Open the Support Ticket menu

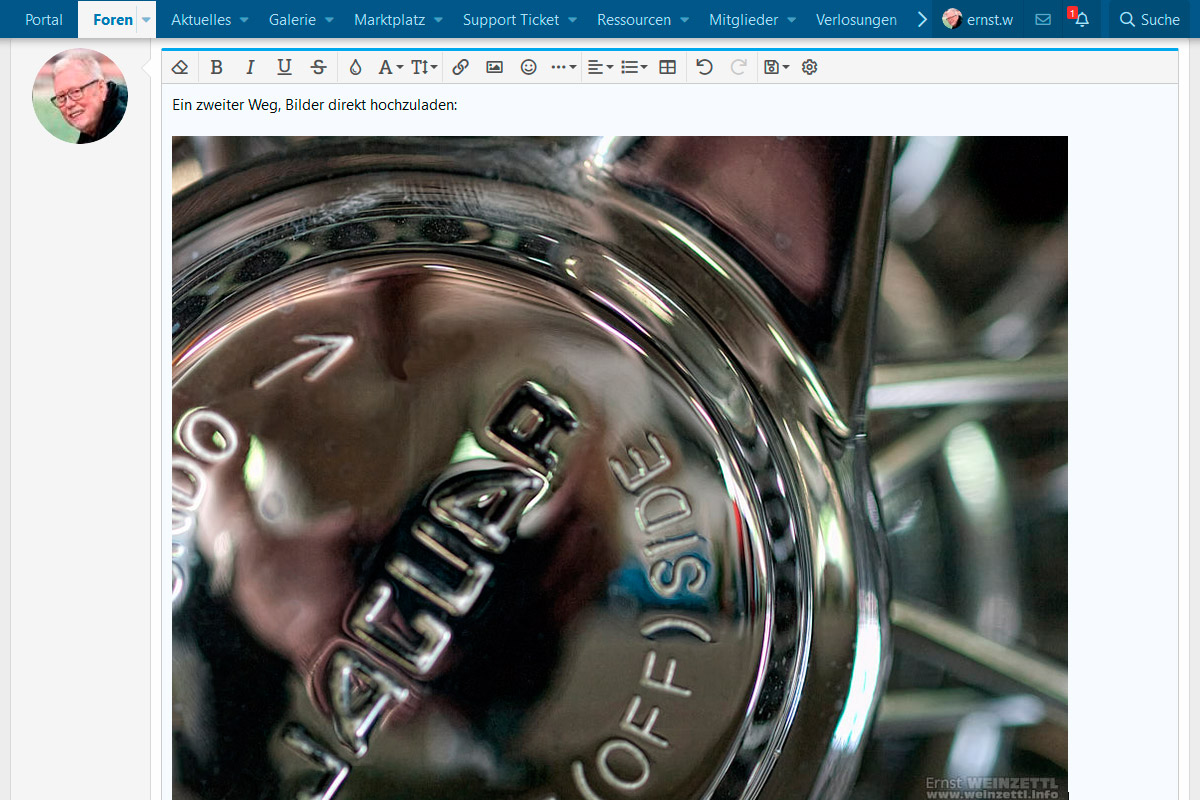pos(519,19)
